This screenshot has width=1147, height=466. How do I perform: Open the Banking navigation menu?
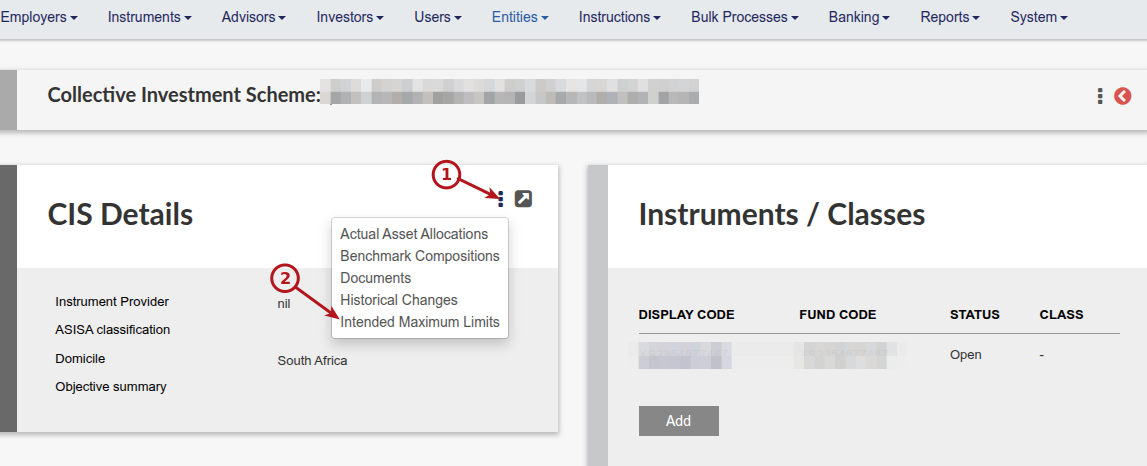(x=859, y=17)
